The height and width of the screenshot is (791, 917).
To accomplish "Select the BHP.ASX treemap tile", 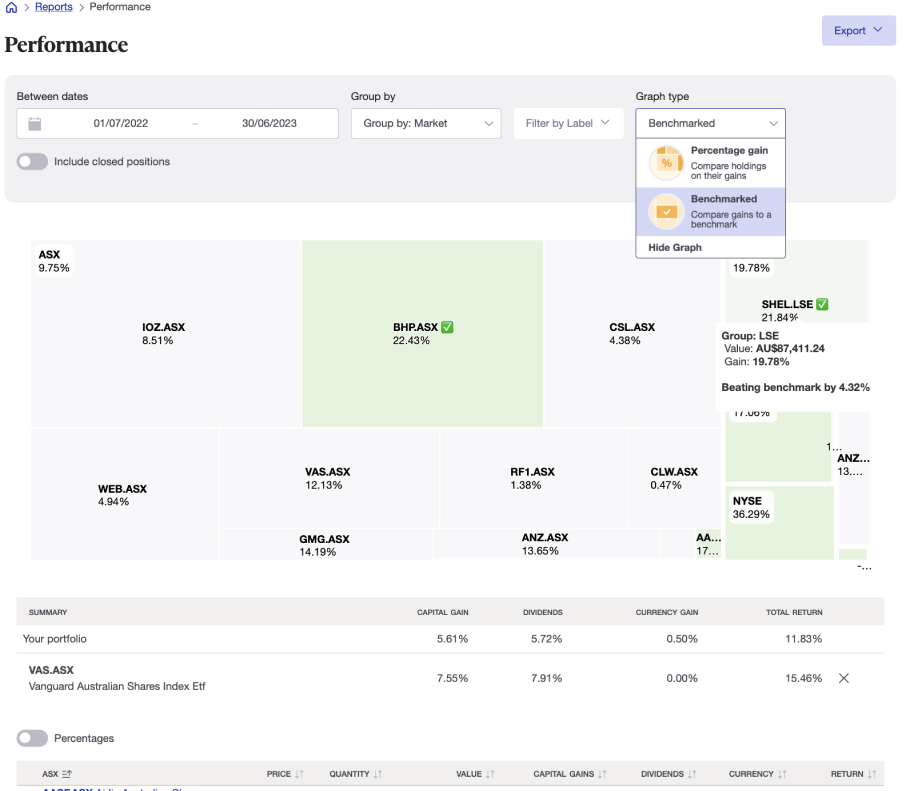I will coord(422,333).
